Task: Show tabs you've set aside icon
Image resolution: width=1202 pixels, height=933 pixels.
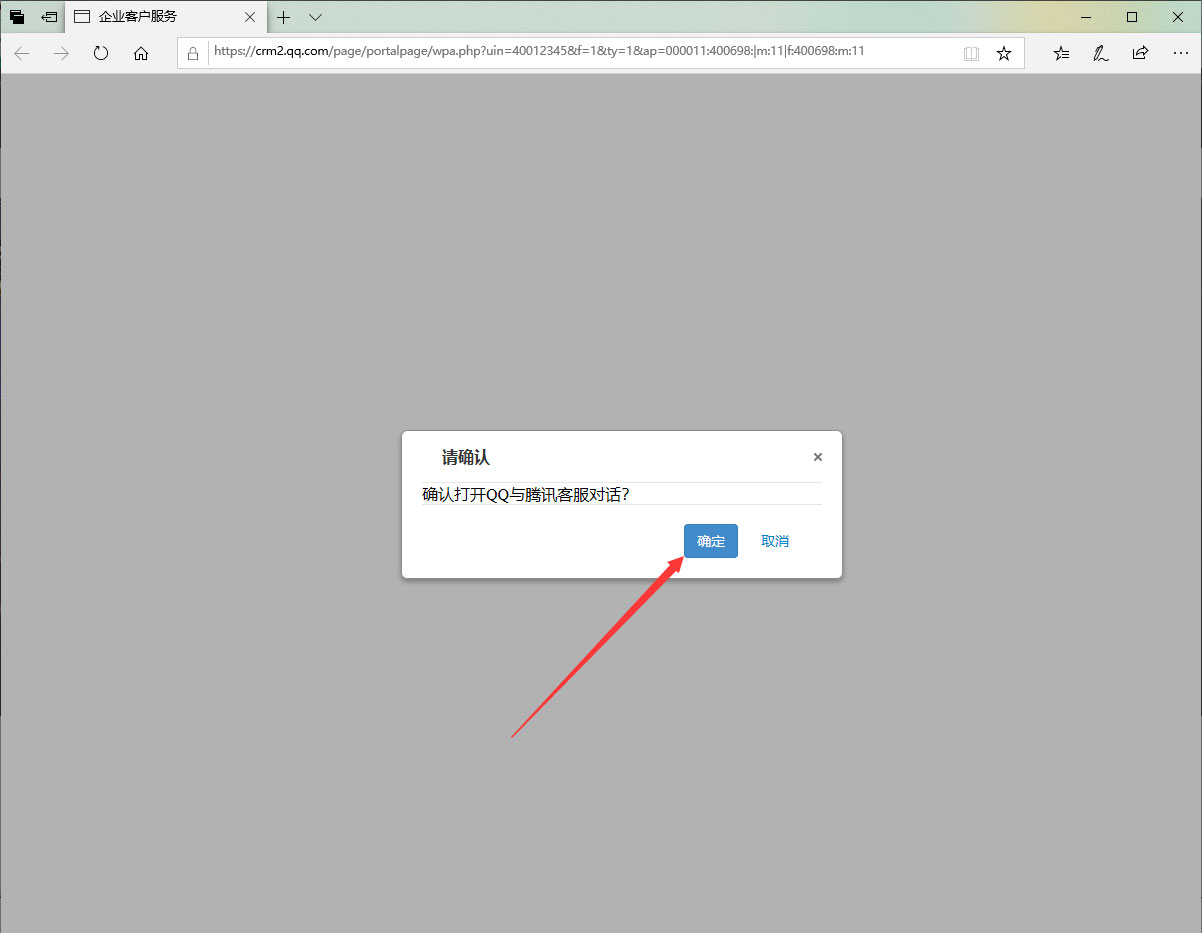Action: [x=17, y=17]
